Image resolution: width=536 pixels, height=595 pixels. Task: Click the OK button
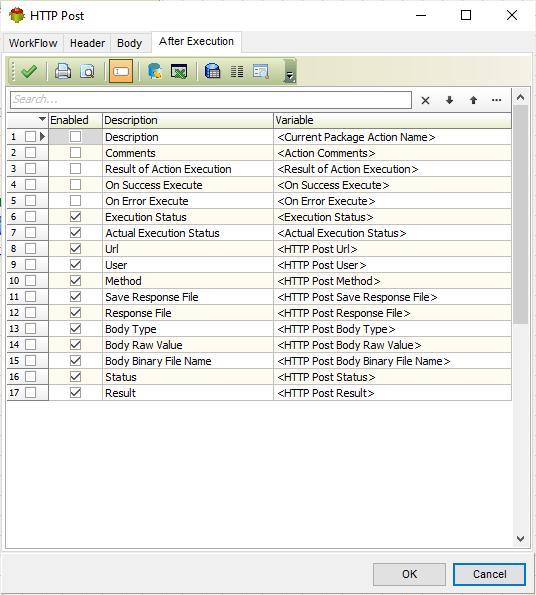tap(409, 574)
